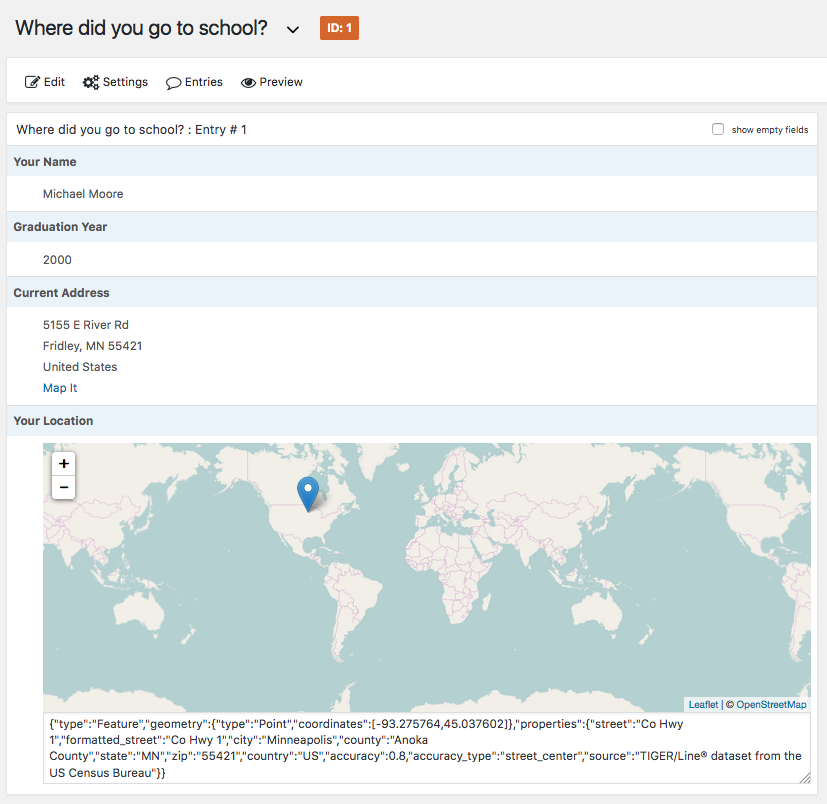Click the Entries speech bubble icon
Viewport: 827px width, 804px height.
point(173,83)
